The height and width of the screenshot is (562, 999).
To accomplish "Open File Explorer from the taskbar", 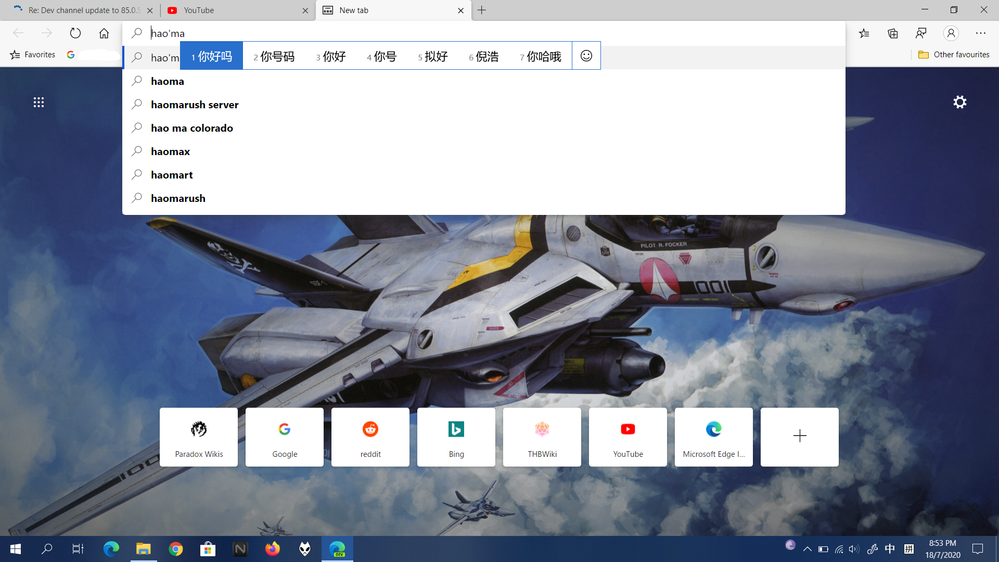I will coord(143,549).
